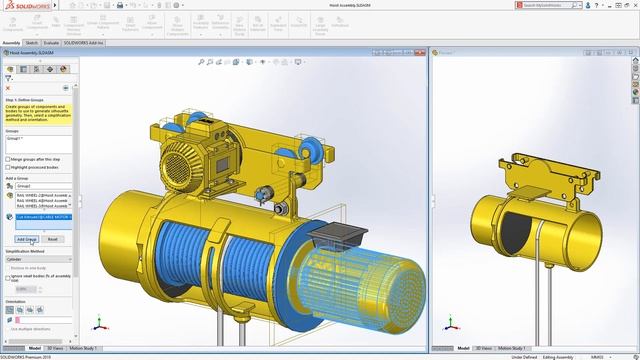Open the Task Pane home icon
The width and height of the screenshot is (640, 360).
pyautogui.click(x=636, y=60)
